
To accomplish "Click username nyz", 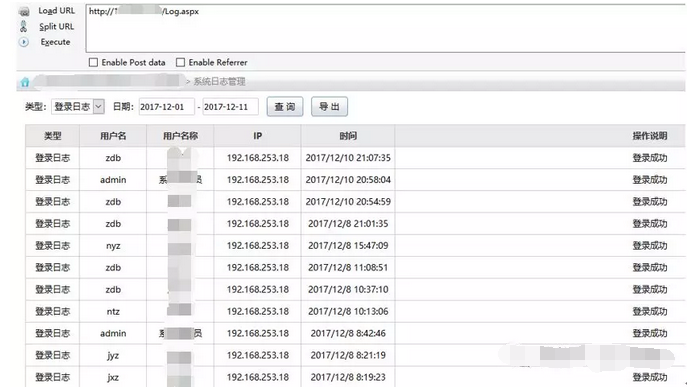I will (113, 246).
